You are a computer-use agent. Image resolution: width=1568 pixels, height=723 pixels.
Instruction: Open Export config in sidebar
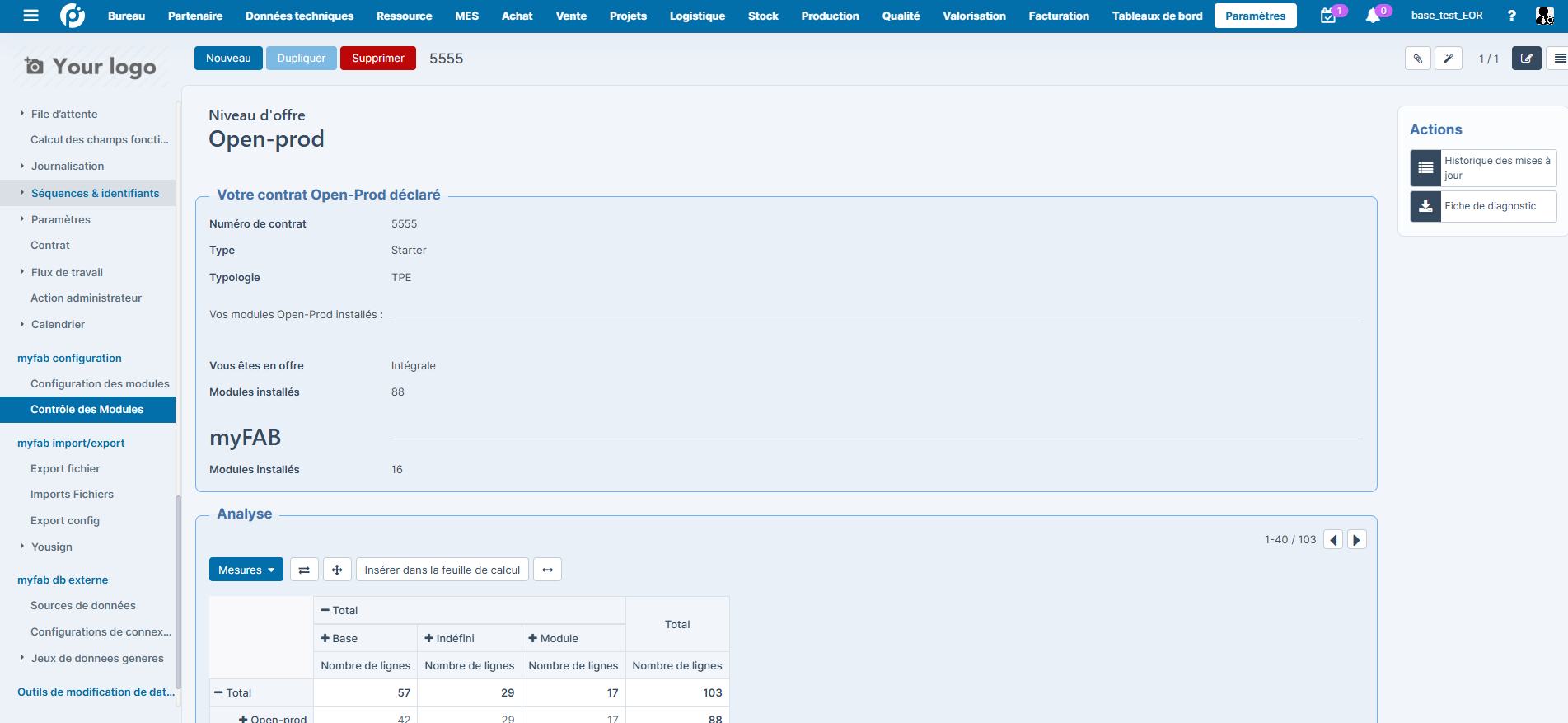click(65, 520)
